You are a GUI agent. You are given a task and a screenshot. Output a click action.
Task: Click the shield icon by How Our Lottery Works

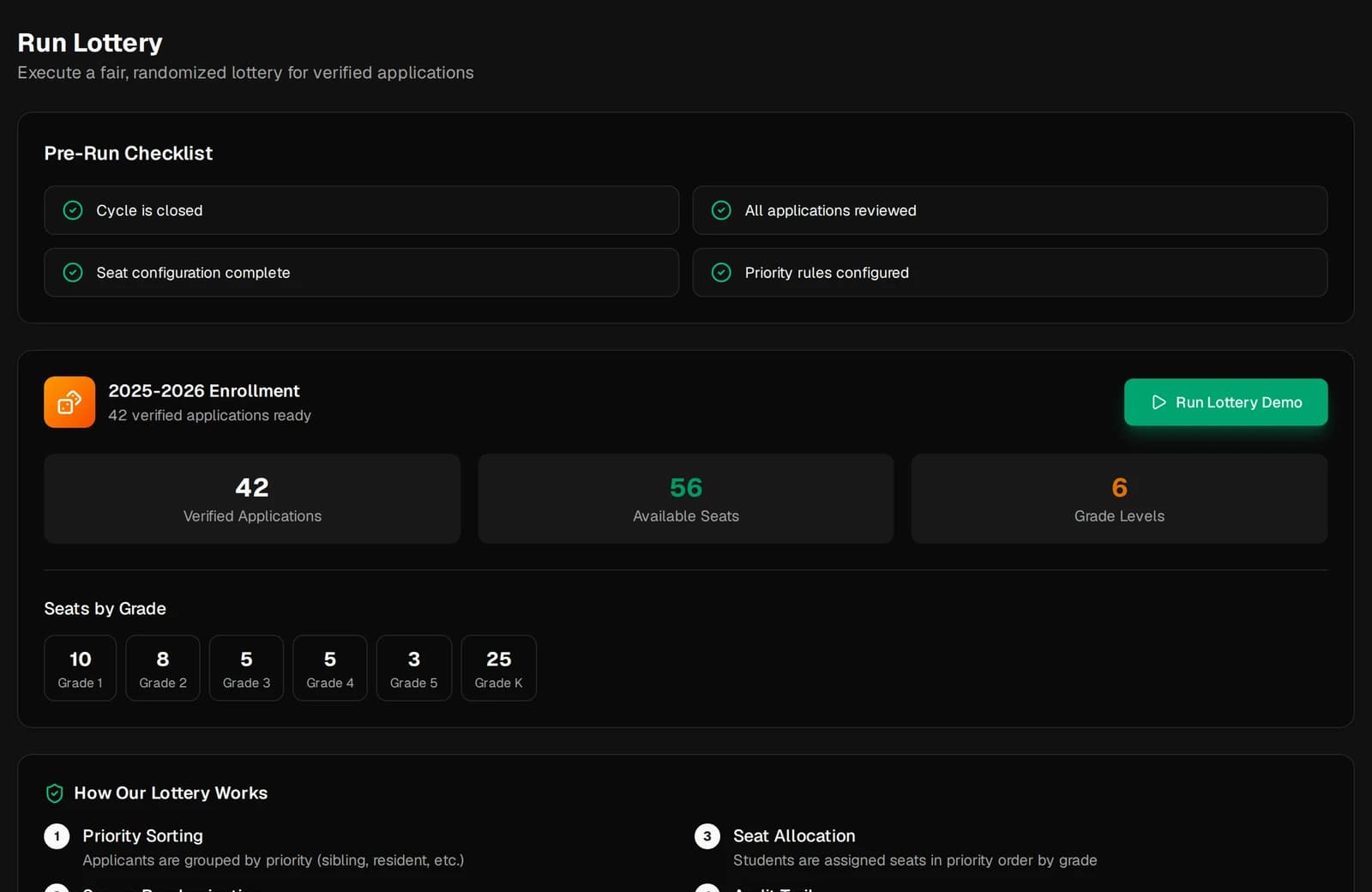[x=54, y=793]
